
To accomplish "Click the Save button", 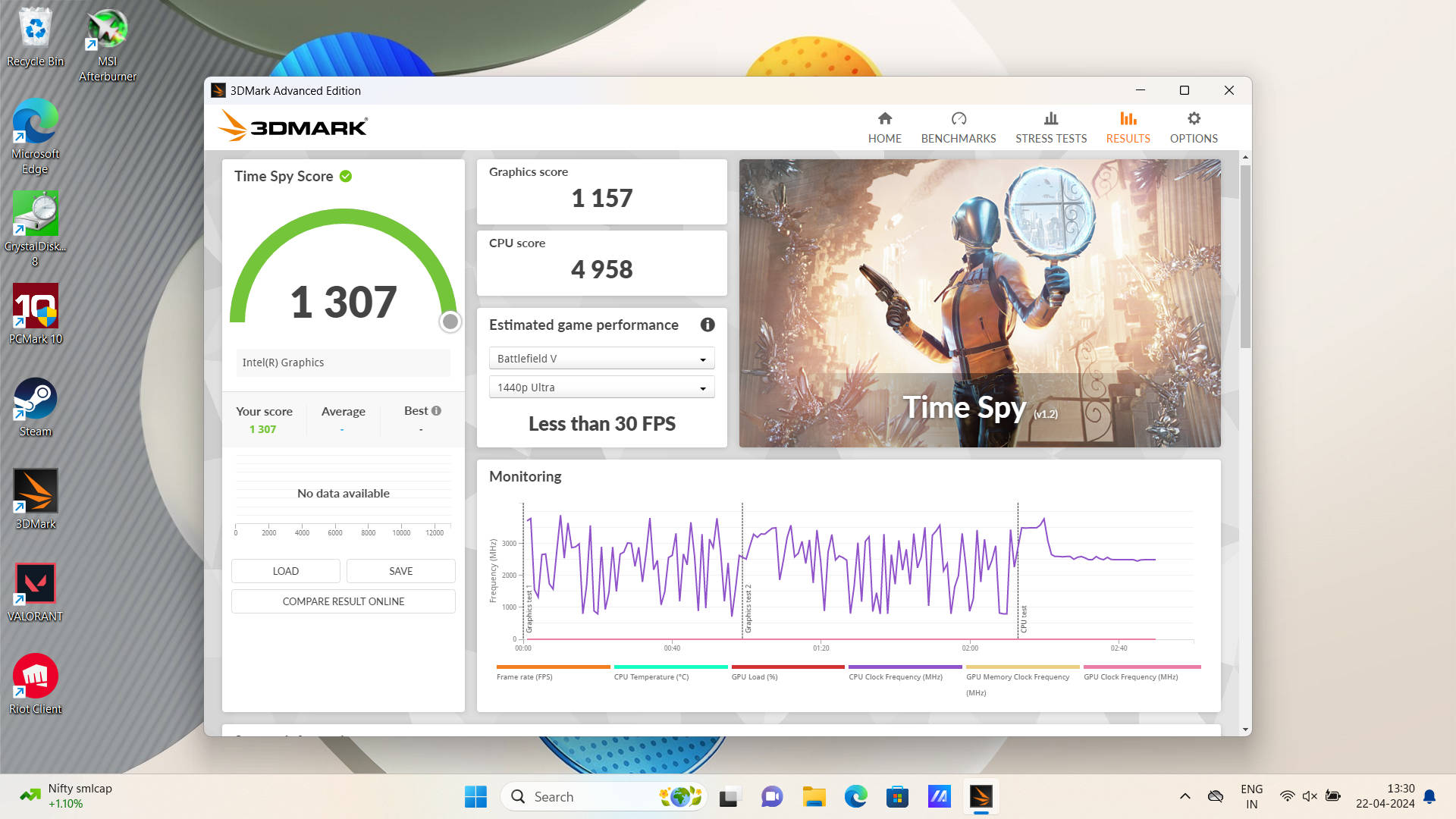I will pyautogui.click(x=400, y=571).
